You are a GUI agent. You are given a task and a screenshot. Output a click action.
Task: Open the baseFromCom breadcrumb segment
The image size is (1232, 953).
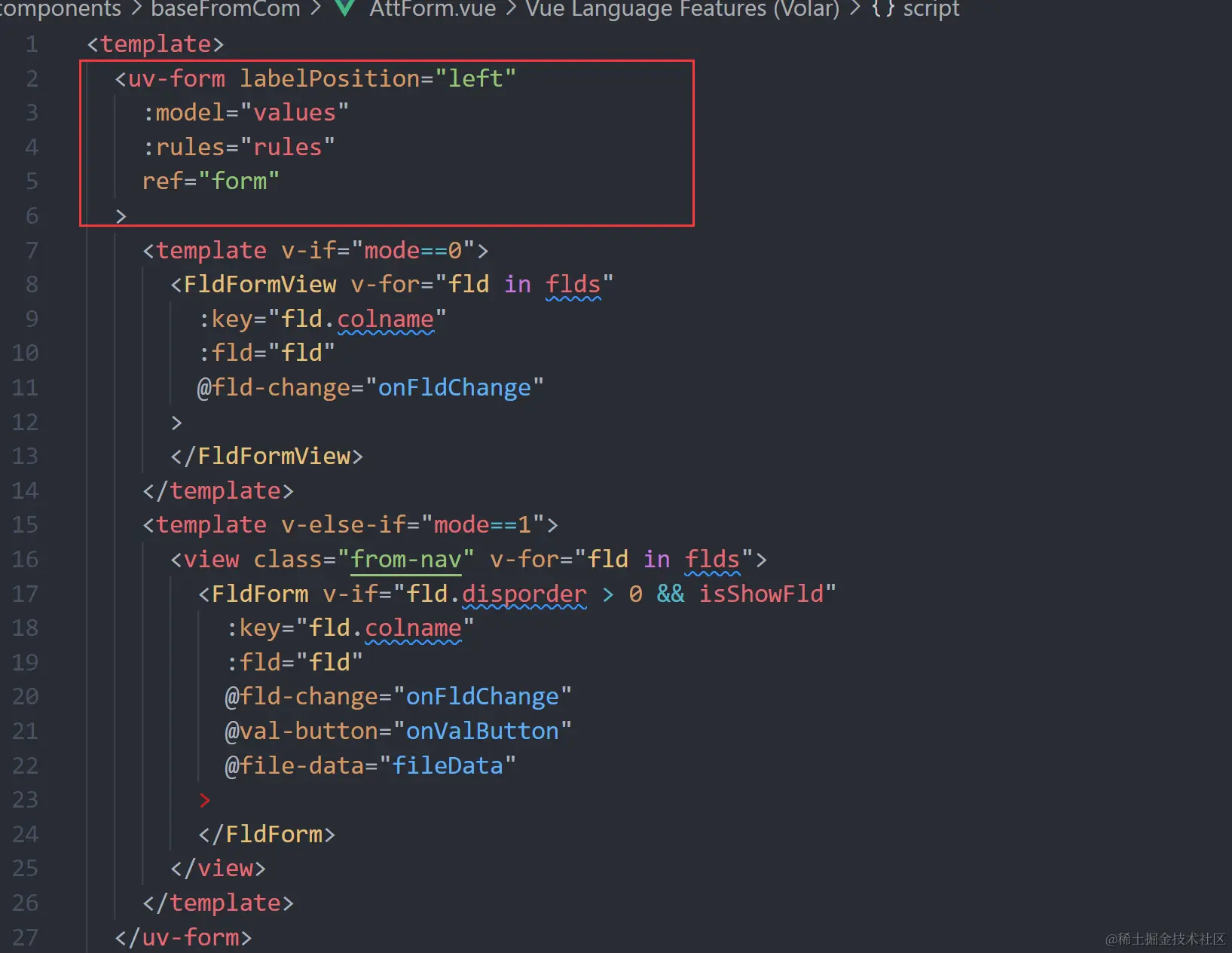click(x=225, y=9)
